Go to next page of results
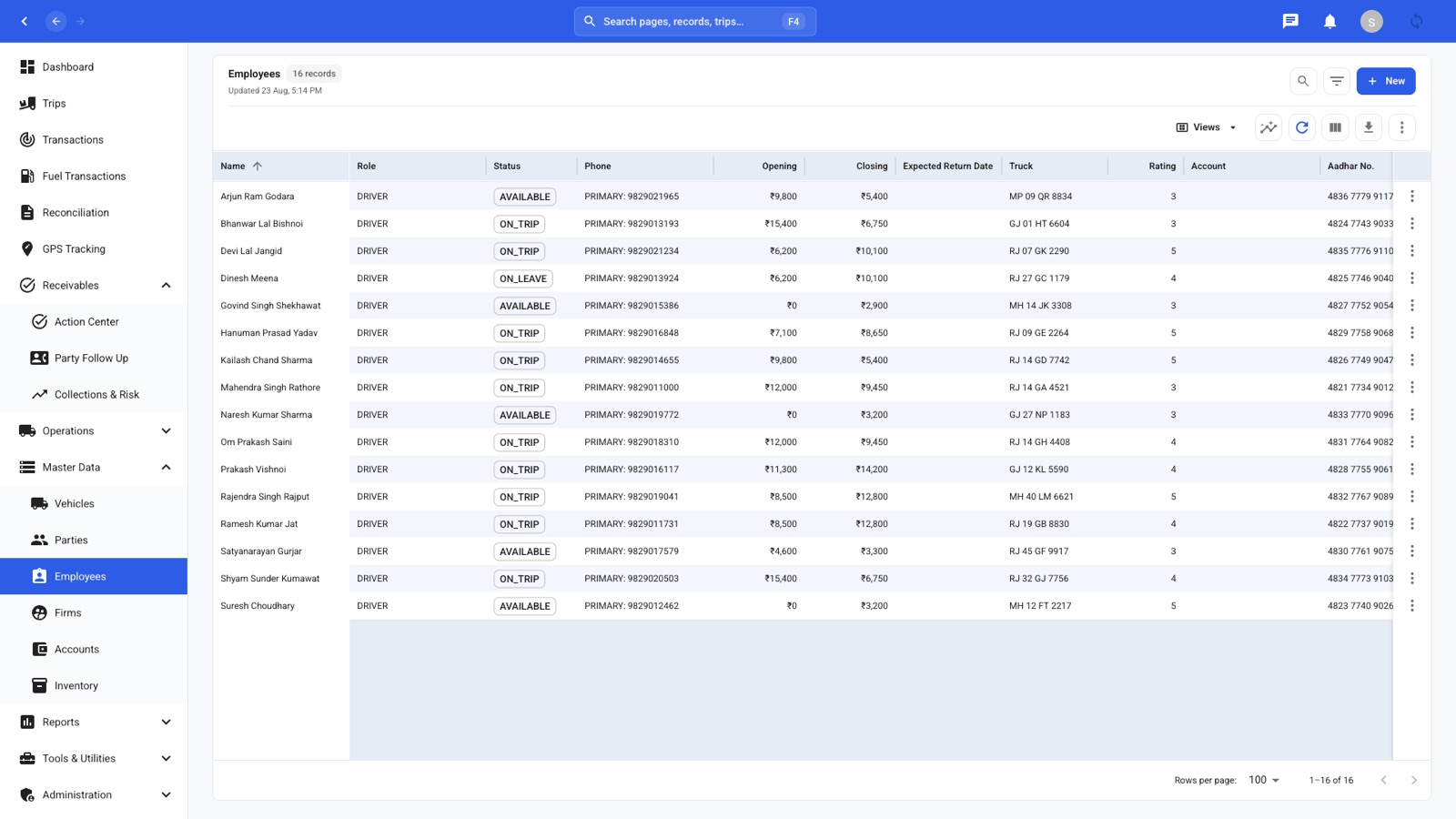This screenshot has width=1456, height=819. (1413, 780)
